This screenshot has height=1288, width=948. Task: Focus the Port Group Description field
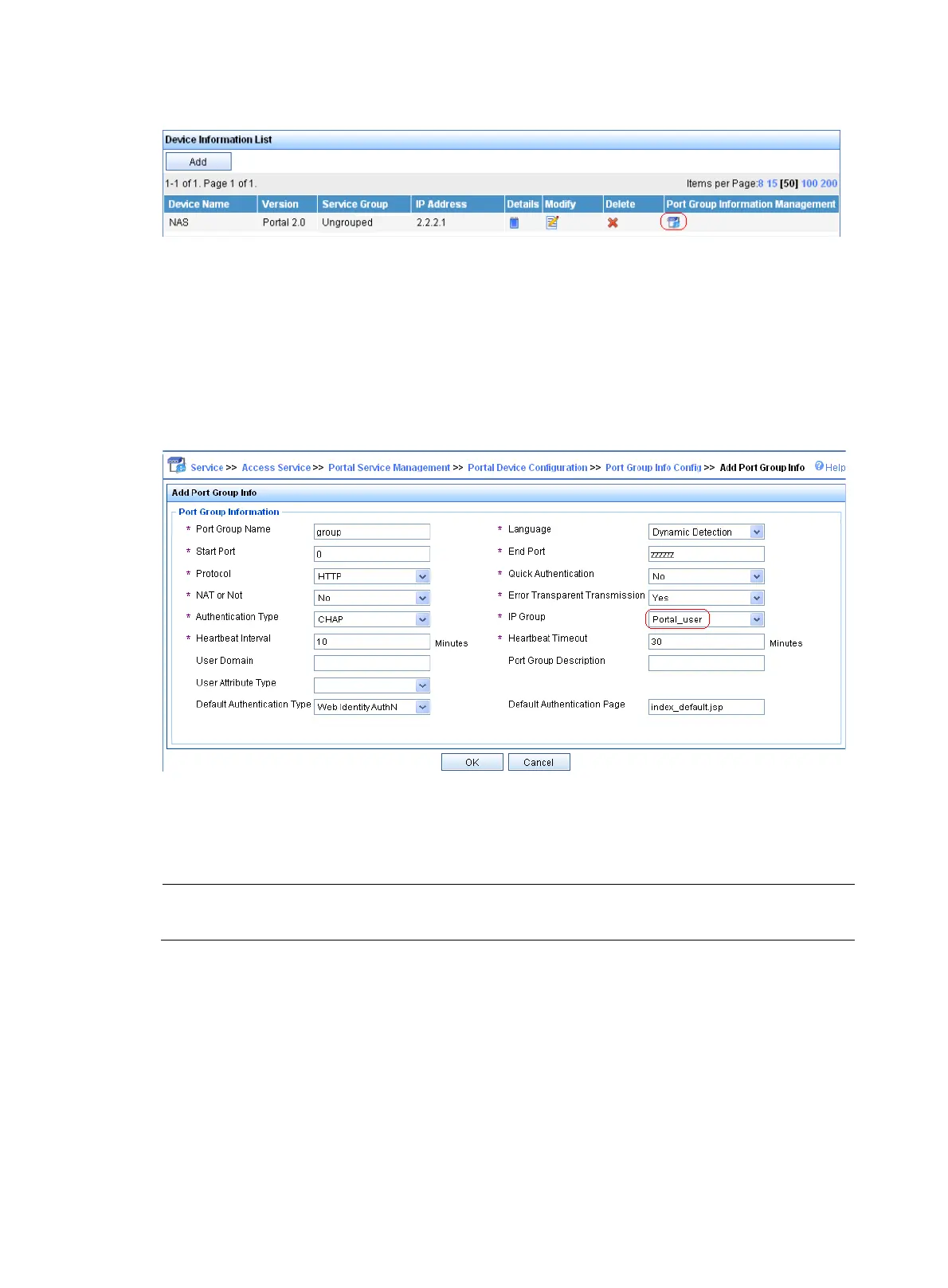(707, 663)
